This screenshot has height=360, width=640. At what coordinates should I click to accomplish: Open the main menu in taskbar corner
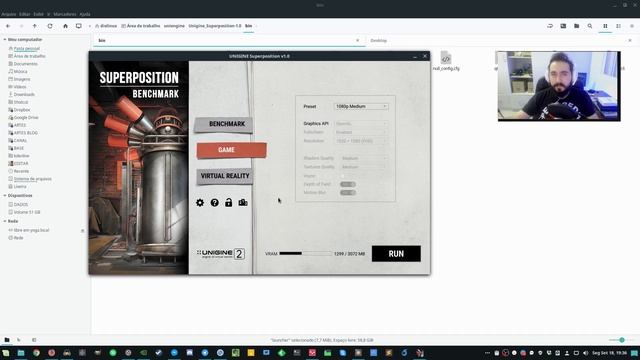[x=6, y=353]
